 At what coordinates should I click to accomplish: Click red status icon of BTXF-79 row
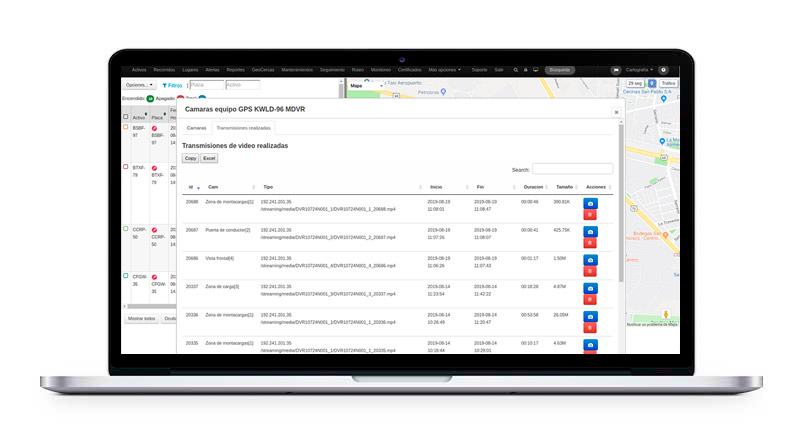tap(154, 168)
